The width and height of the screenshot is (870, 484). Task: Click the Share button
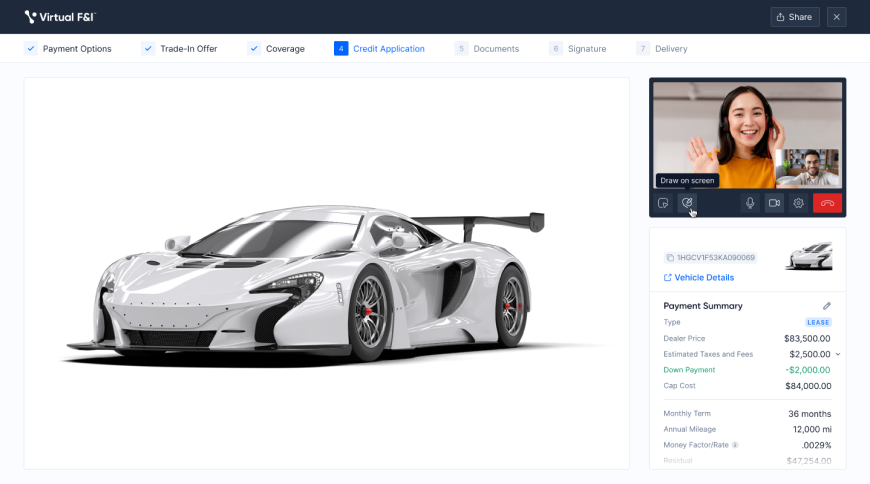(794, 17)
